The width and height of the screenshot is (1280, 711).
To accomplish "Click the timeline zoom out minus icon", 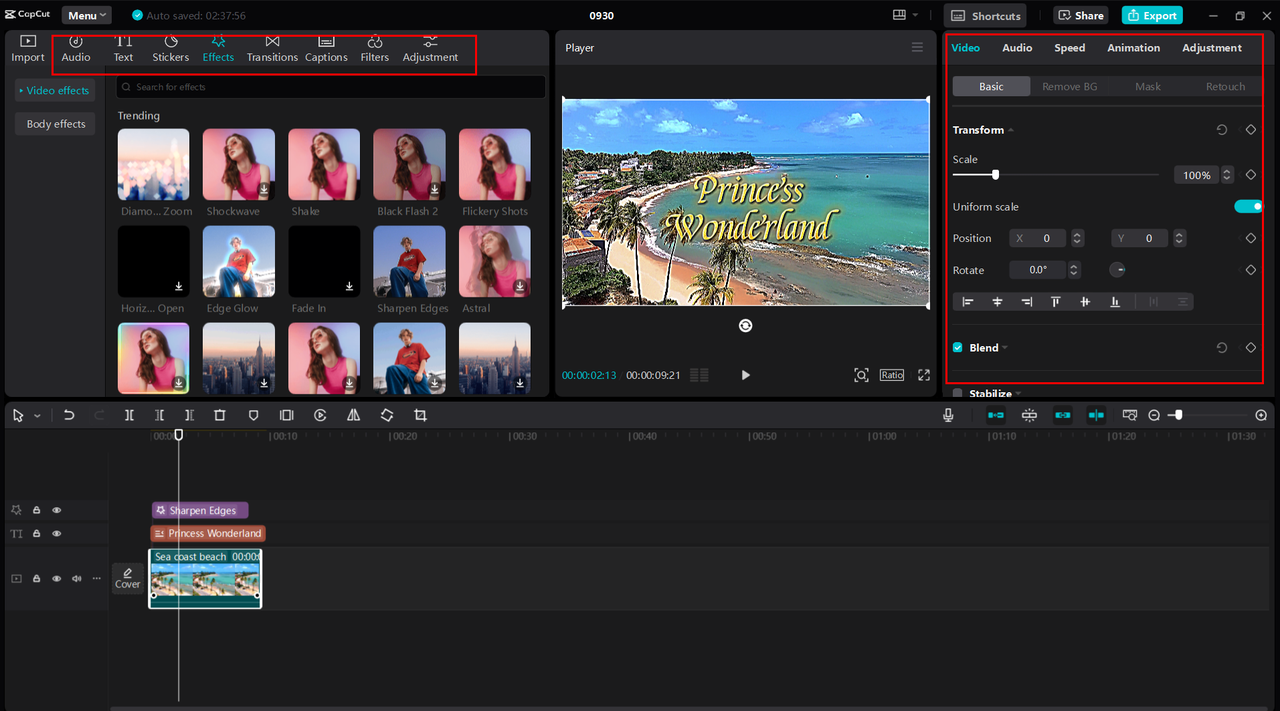I will point(1154,415).
